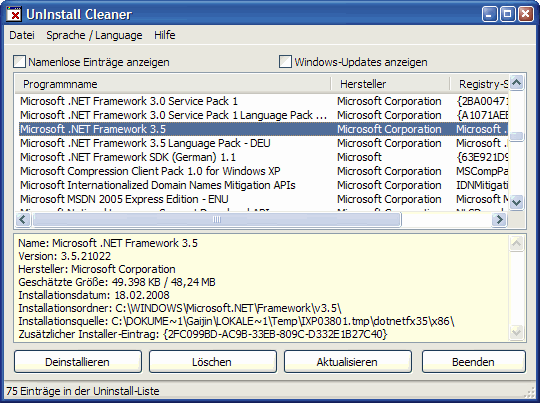
Task: Click the Installationsquelle path line
Action: tap(236, 321)
